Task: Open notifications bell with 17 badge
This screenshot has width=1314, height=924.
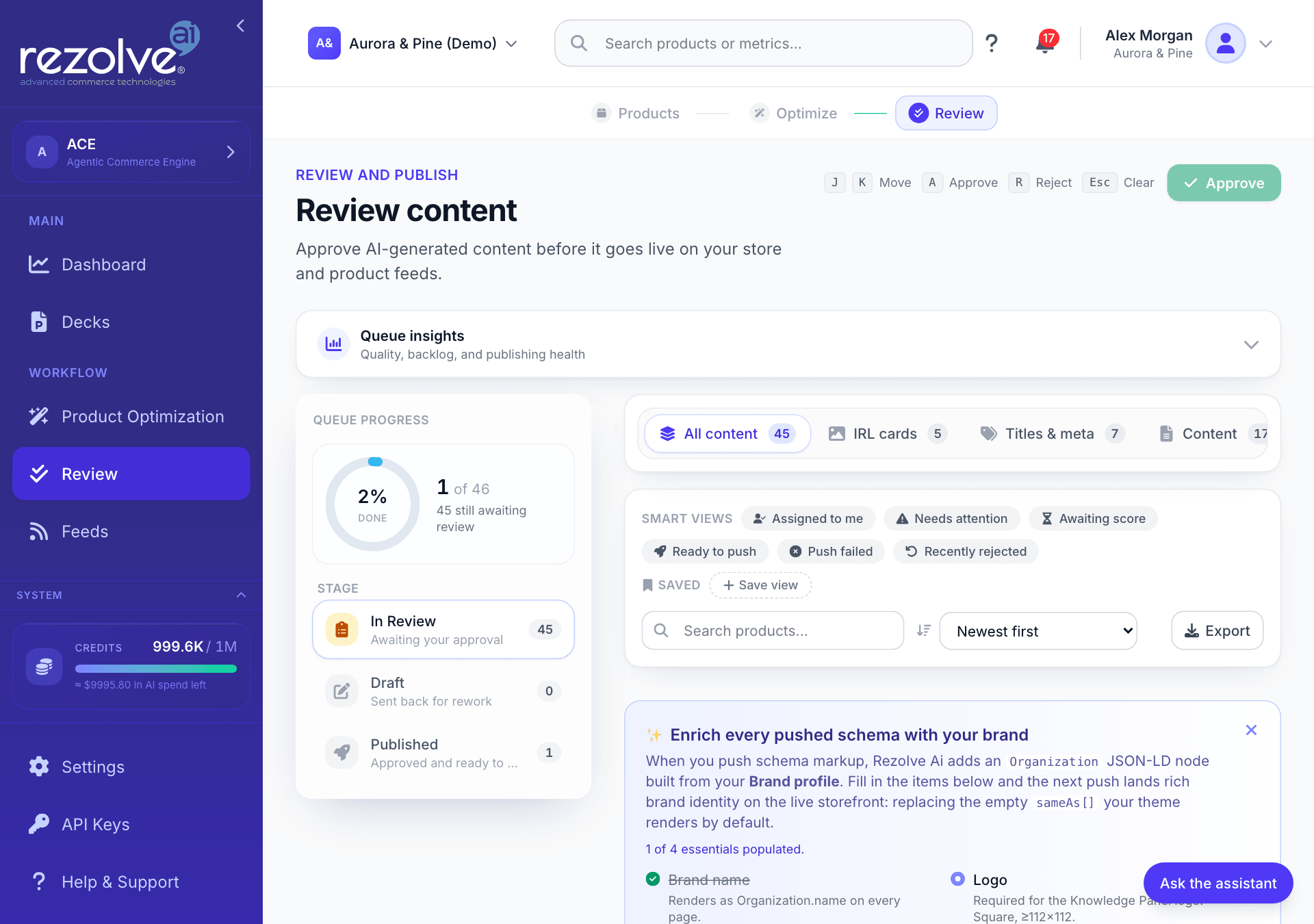Action: (x=1045, y=43)
